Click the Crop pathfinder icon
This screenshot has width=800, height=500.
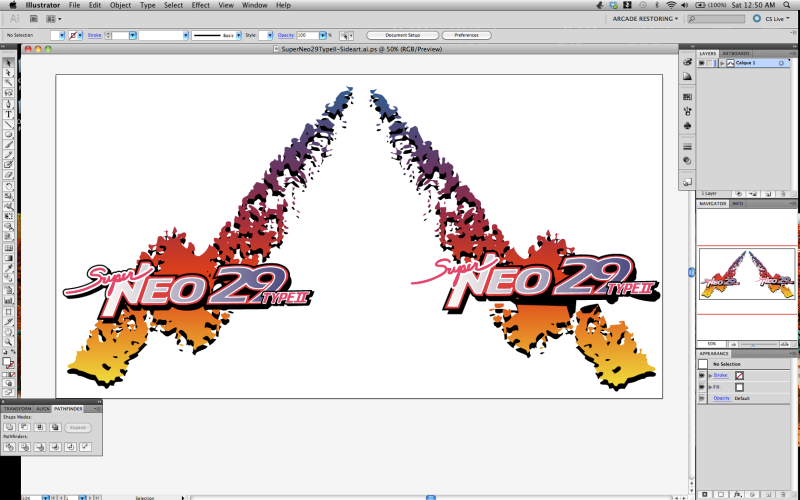55,447
